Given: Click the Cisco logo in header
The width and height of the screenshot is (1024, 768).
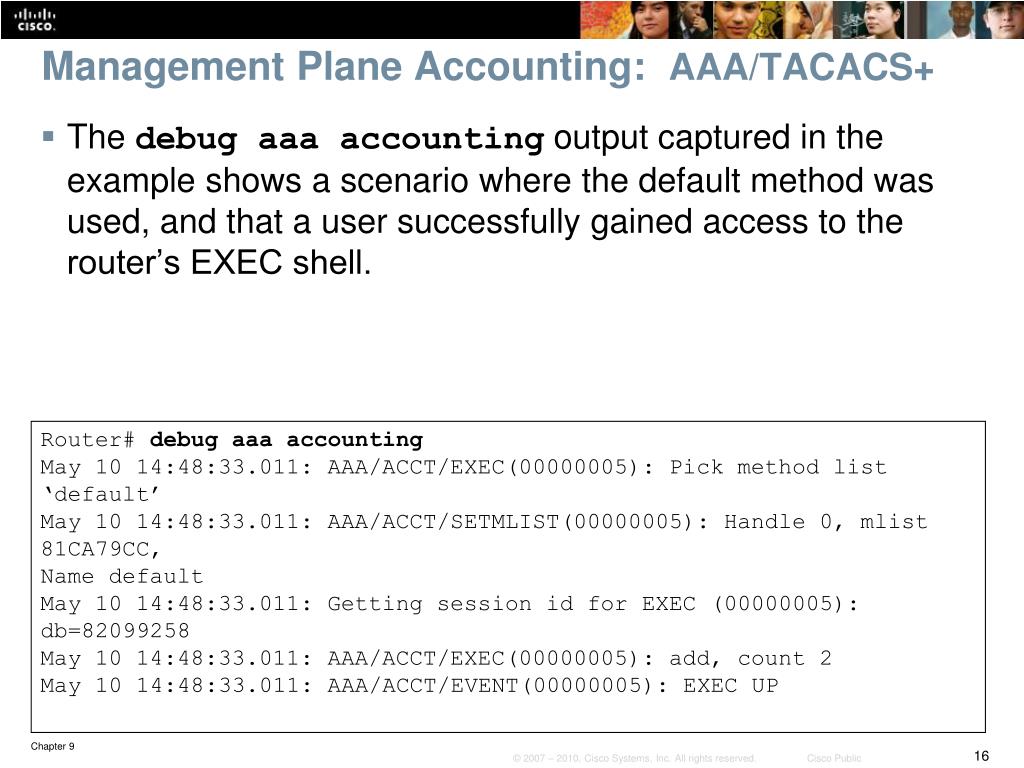Looking at the screenshot, I should click(35, 20).
